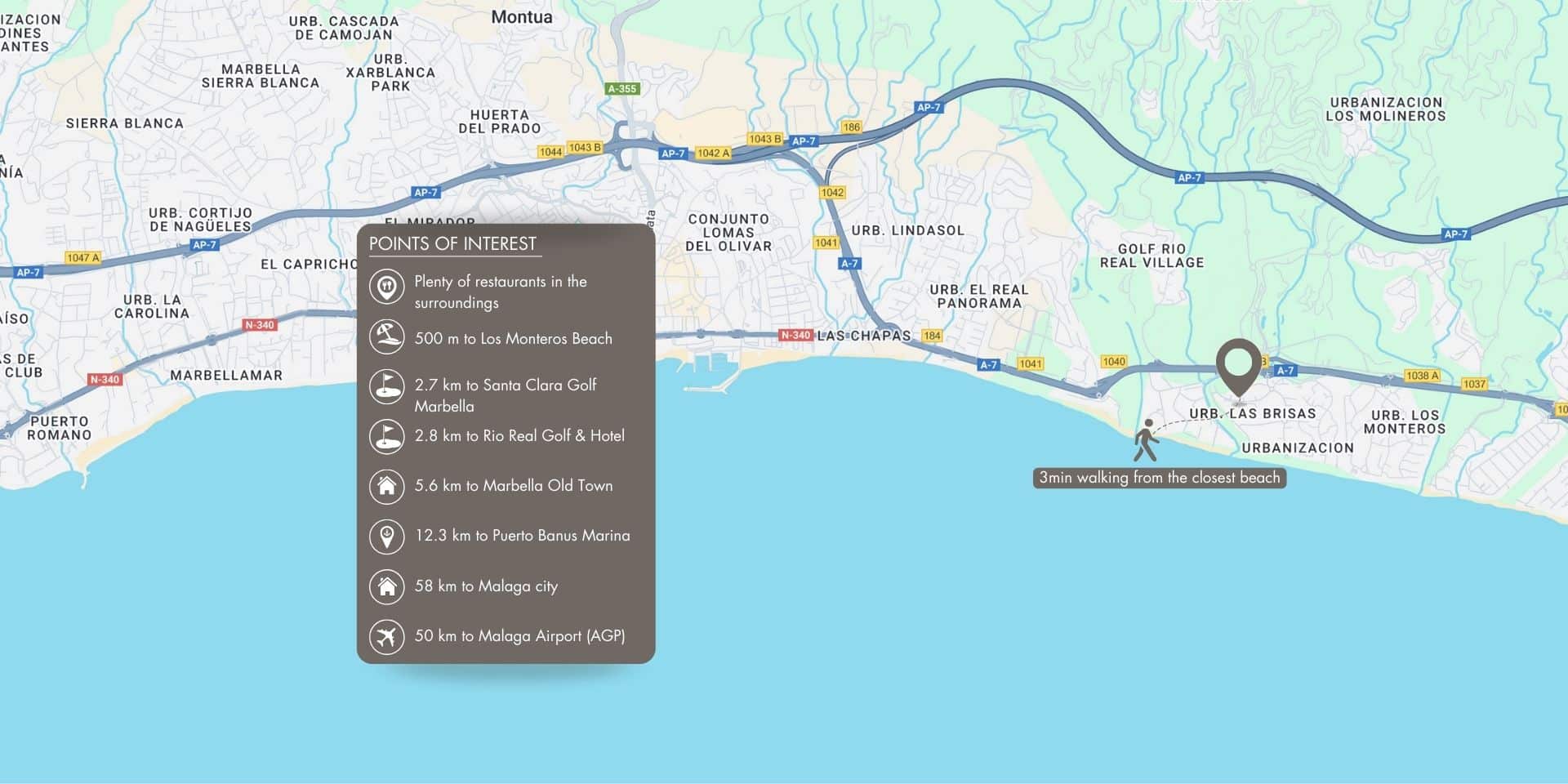Click the green A-355 road badge
Screen dimensions: 1568x784
(621, 88)
